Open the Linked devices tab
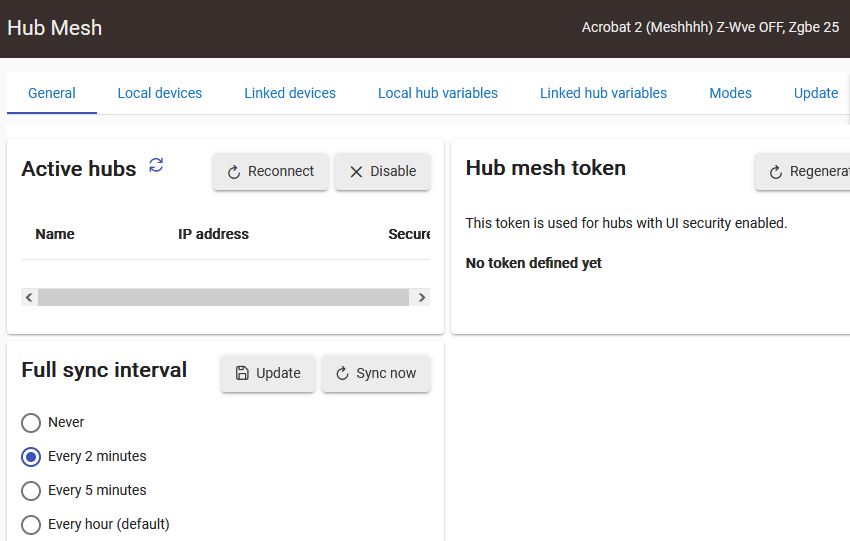This screenshot has width=850, height=541. coord(290,93)
